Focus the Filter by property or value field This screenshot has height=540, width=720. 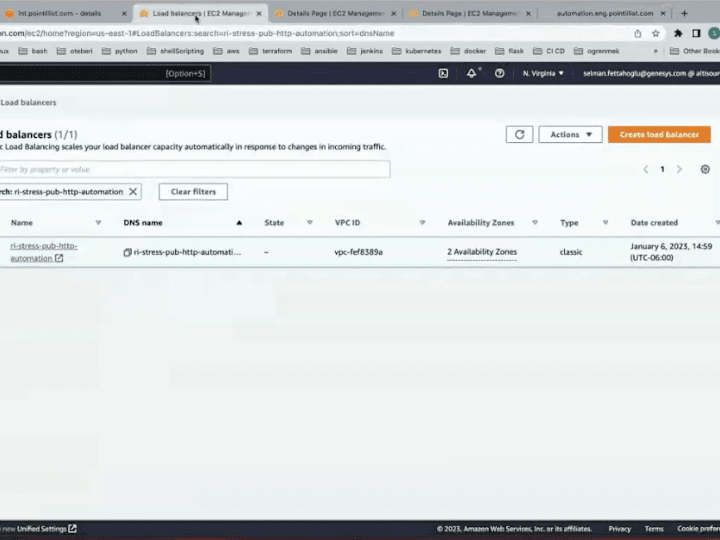point(195,169)
